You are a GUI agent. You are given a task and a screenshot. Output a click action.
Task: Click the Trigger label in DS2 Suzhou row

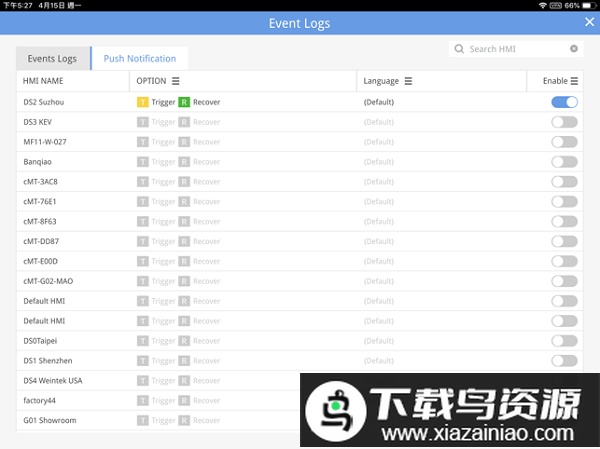coord(163,102)
